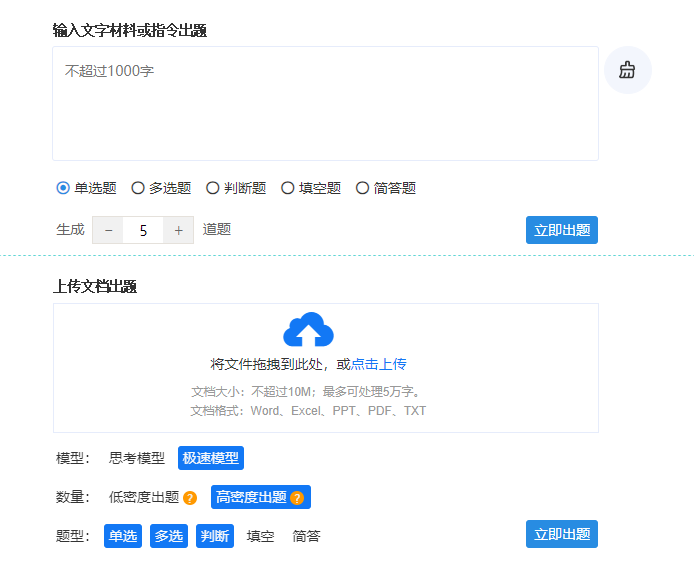This screenshot has height=568, width=694.
Task: Select the 多选题 radio button
Action: coord(138,188)
